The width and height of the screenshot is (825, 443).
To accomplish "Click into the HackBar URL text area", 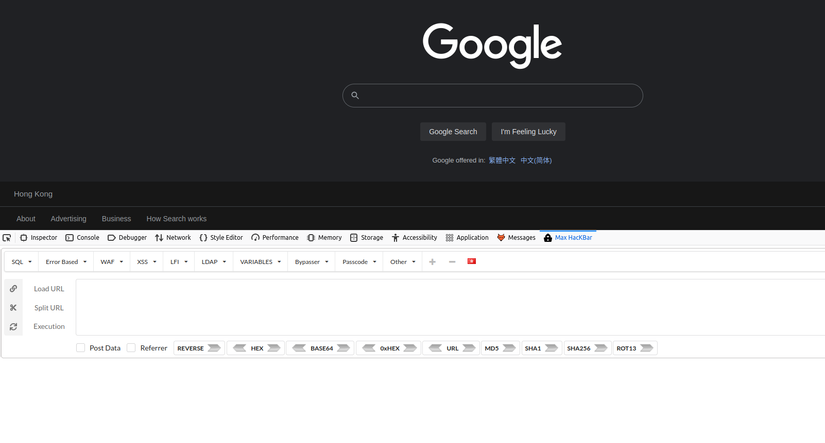I will point(450,307).
